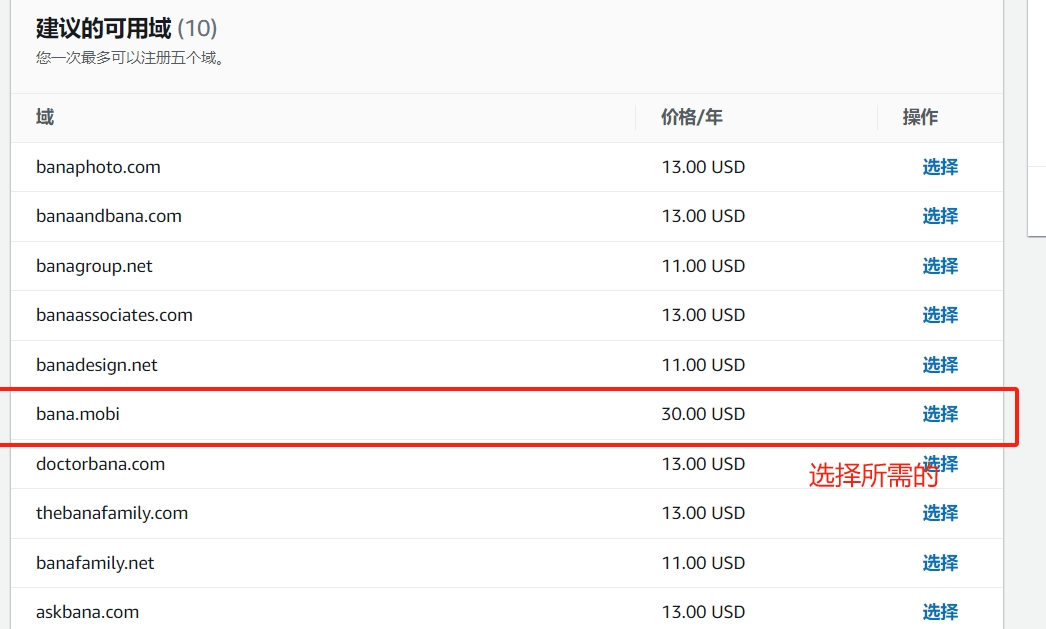Click the thebanafamily.com domain name
1046x629 pixels.
pyautogui.click(x=112, y=513)
